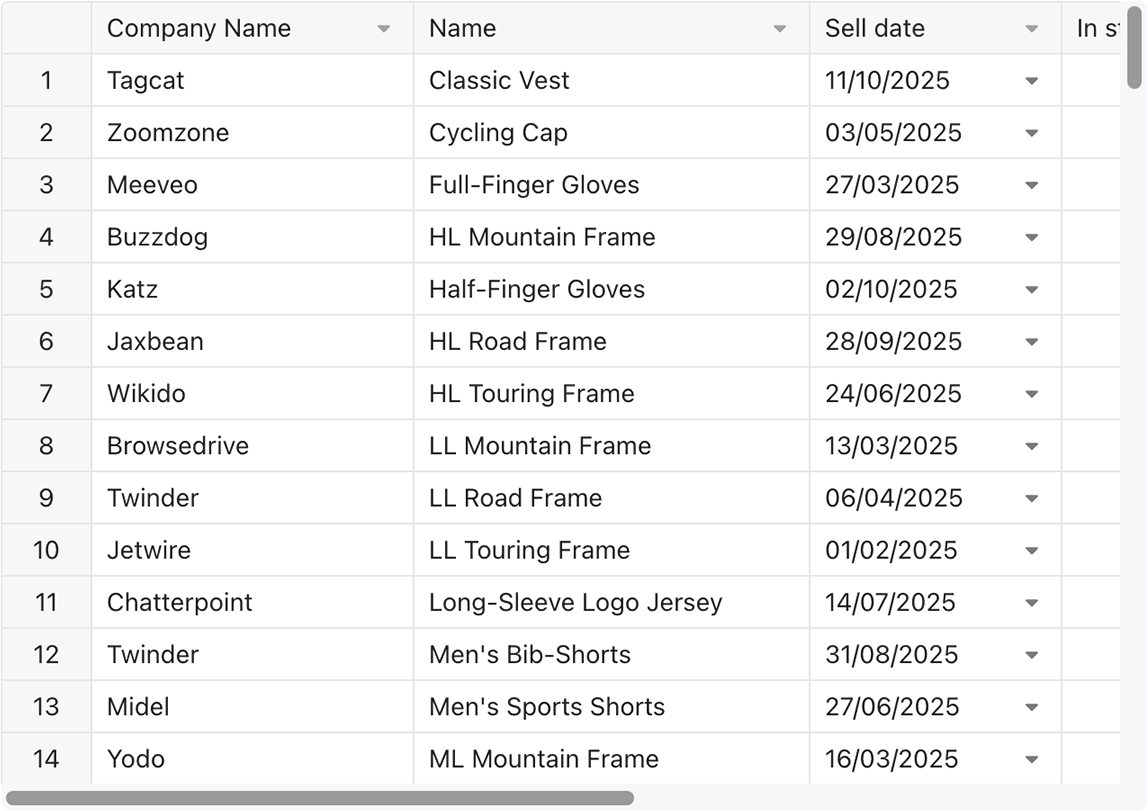The image size is (1148, 811).
Task: Click the Chatterpoint company cell
Action: [x=253, y=602]
